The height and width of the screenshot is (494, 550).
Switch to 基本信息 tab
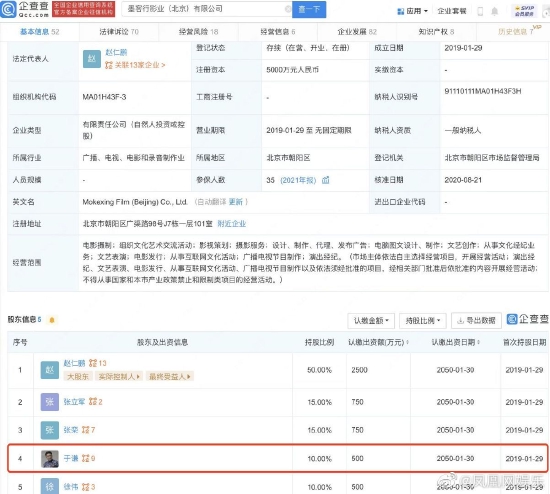tap(40, 32)
